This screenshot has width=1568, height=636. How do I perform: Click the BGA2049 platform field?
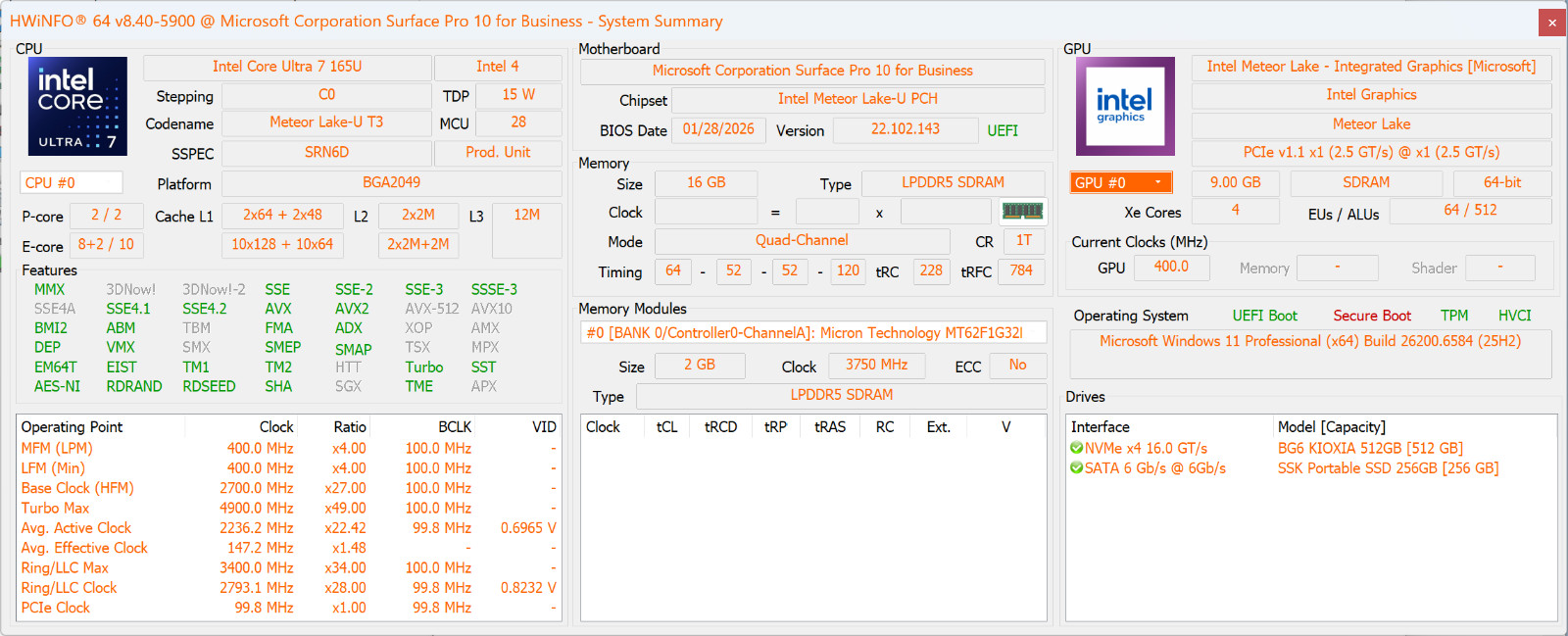(x=391, y=182)
